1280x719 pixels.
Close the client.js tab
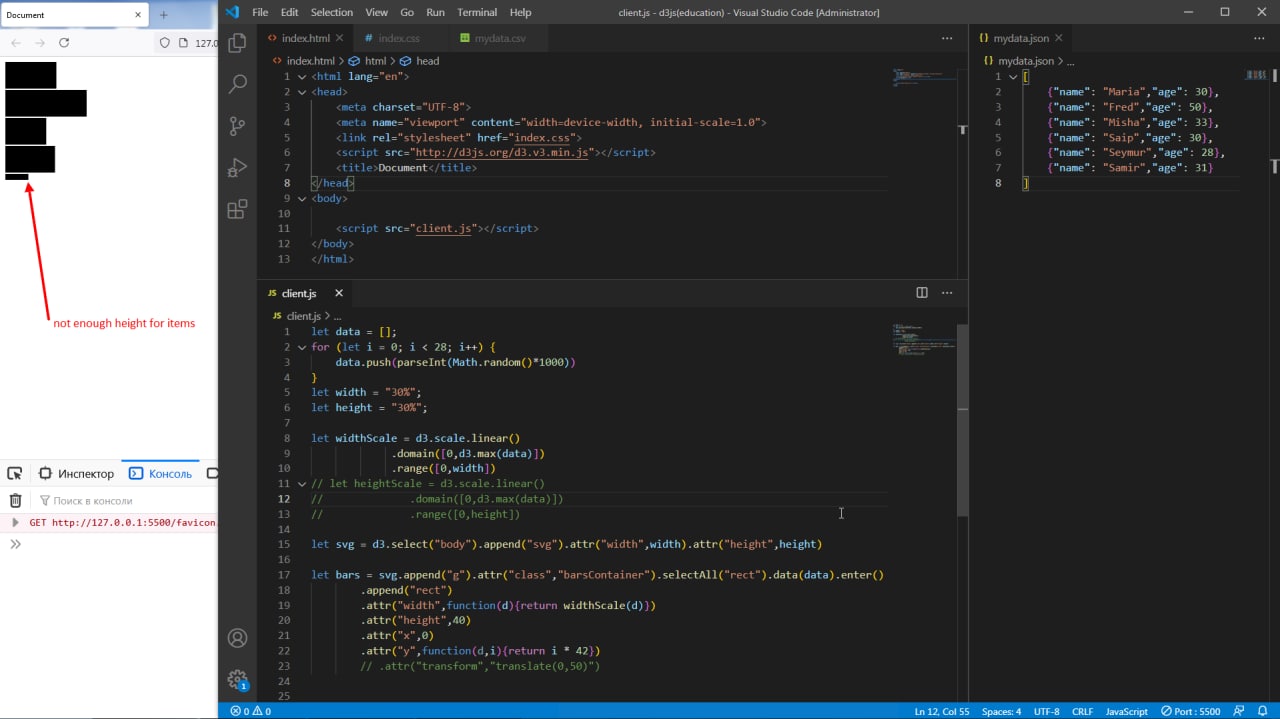339,293
